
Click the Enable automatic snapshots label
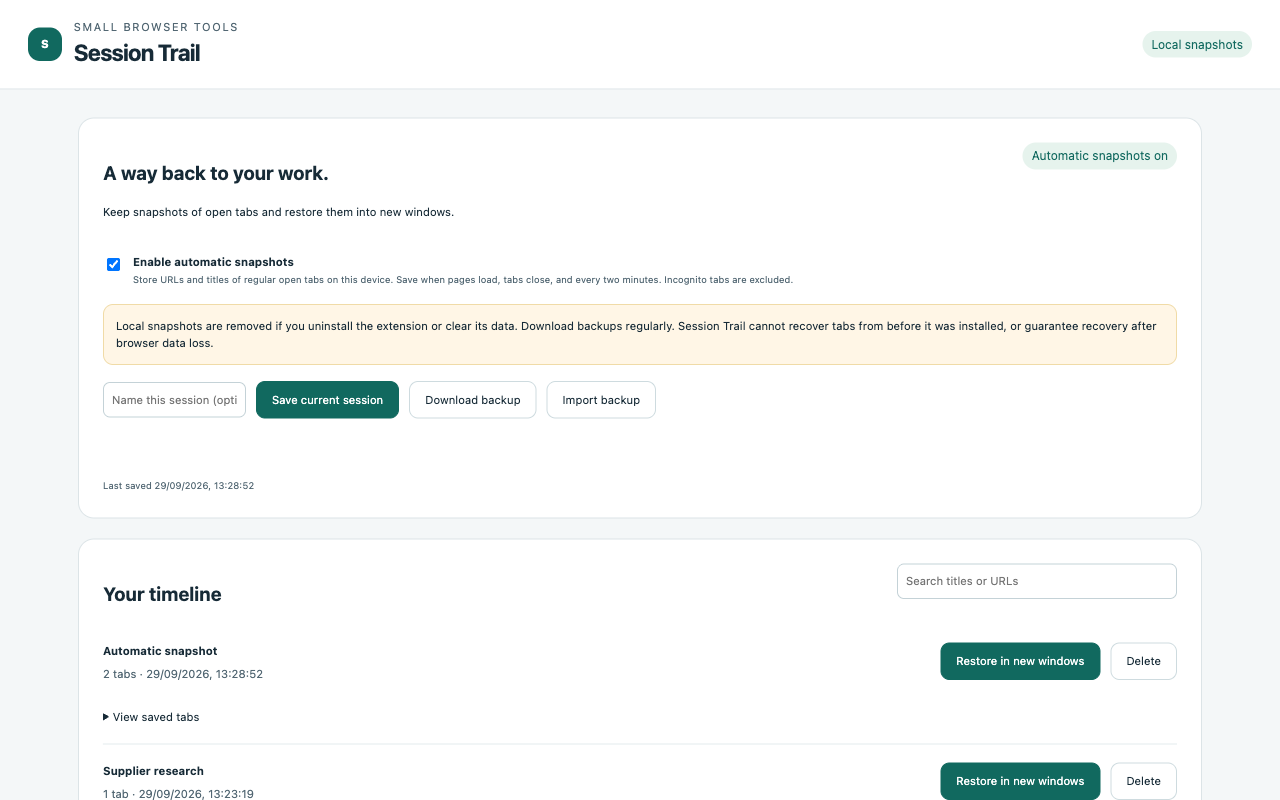(213, 262)
